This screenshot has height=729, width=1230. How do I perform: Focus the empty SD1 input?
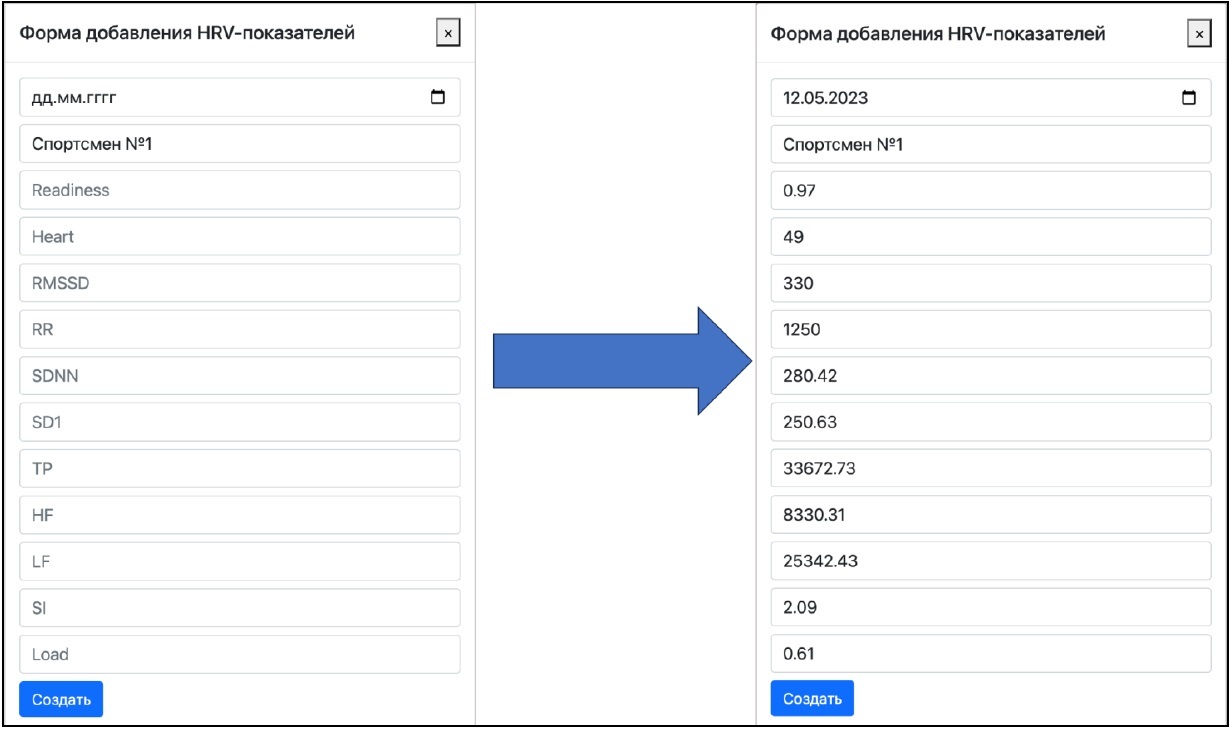click(x=239, y=422)
